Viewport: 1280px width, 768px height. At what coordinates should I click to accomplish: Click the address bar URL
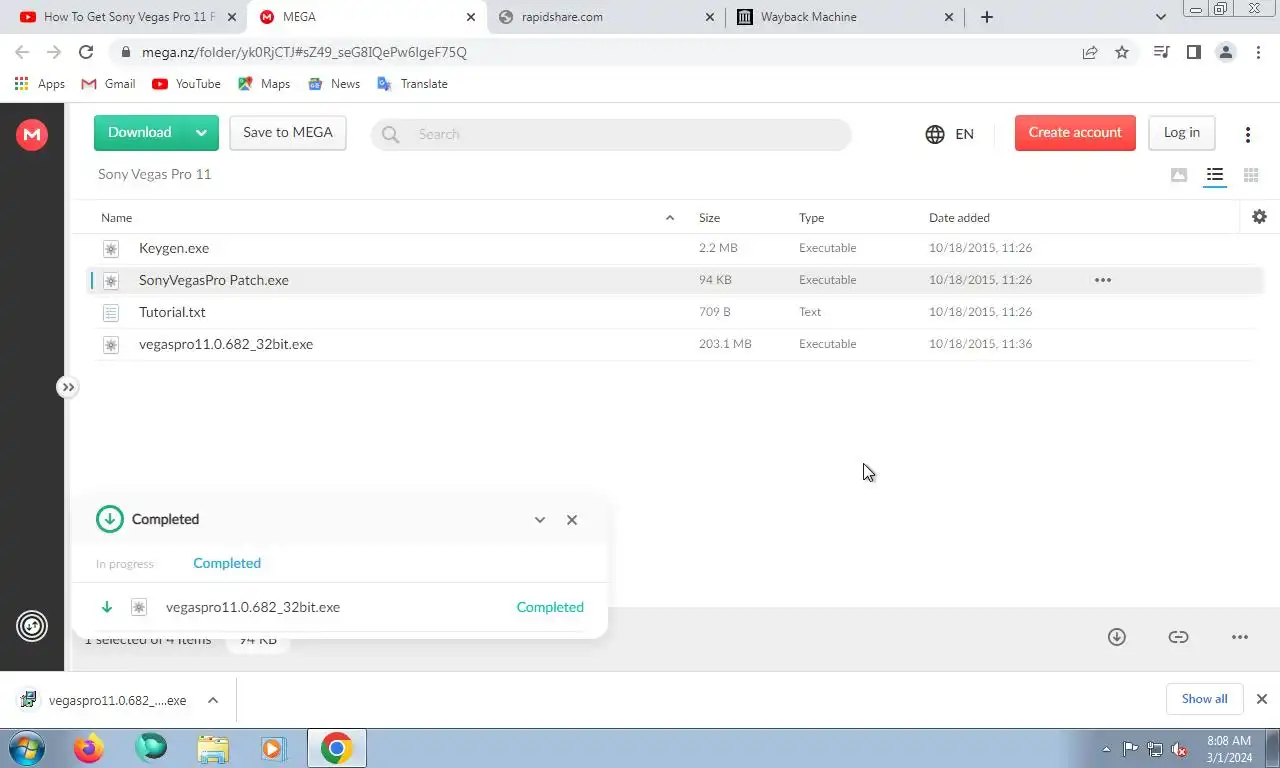point(304,52)
